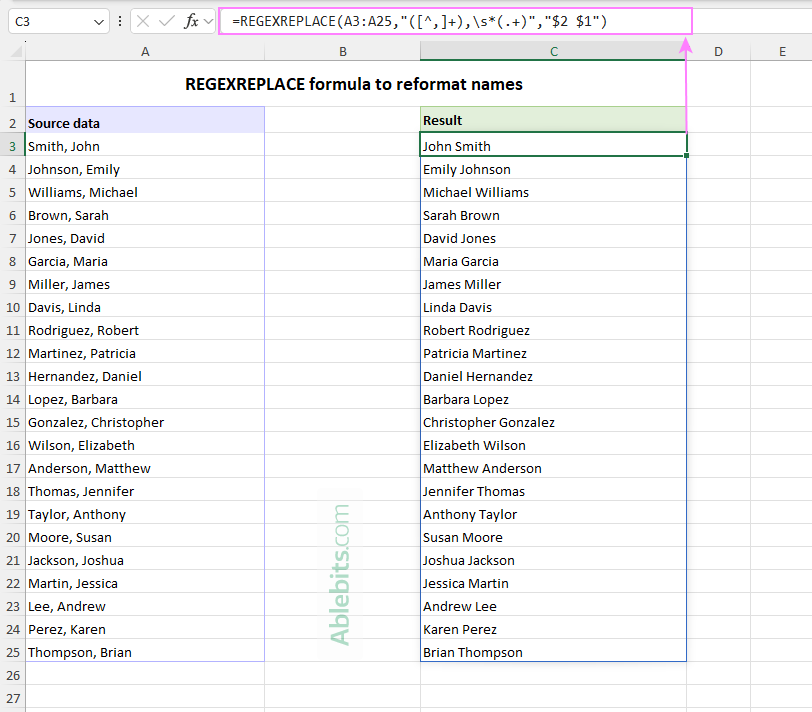
Task: Select row 2 header
Action: (x=12, y=120)
